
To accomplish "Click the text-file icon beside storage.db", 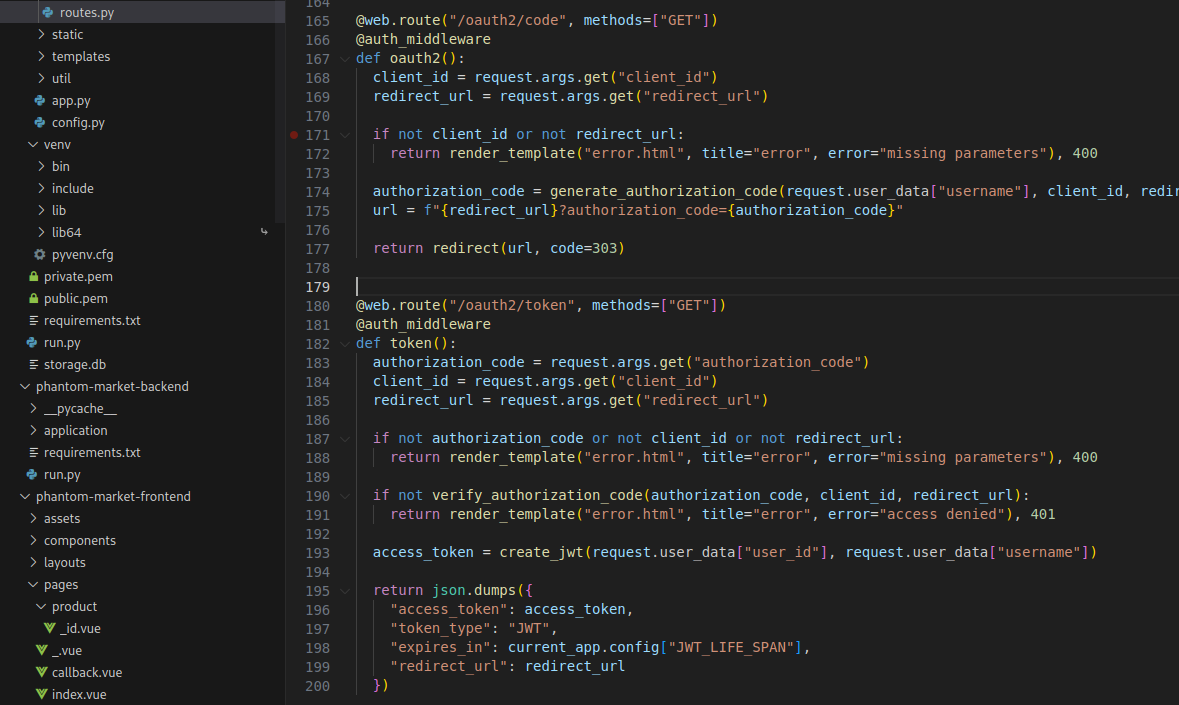I will pyautogui.click(x=33, y=365).
